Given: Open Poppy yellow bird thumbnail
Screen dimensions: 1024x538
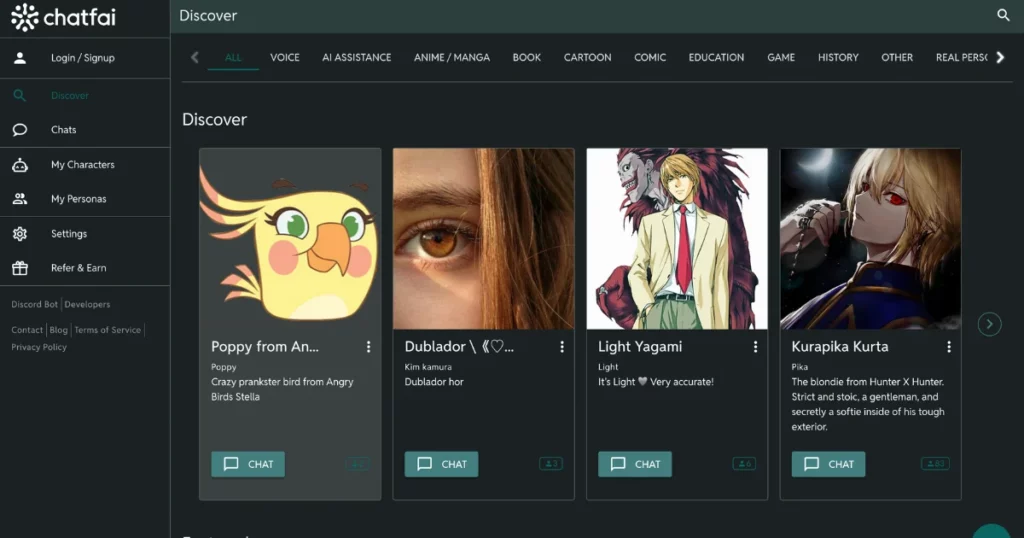Looking at the screenshot, I should (290, 239).
